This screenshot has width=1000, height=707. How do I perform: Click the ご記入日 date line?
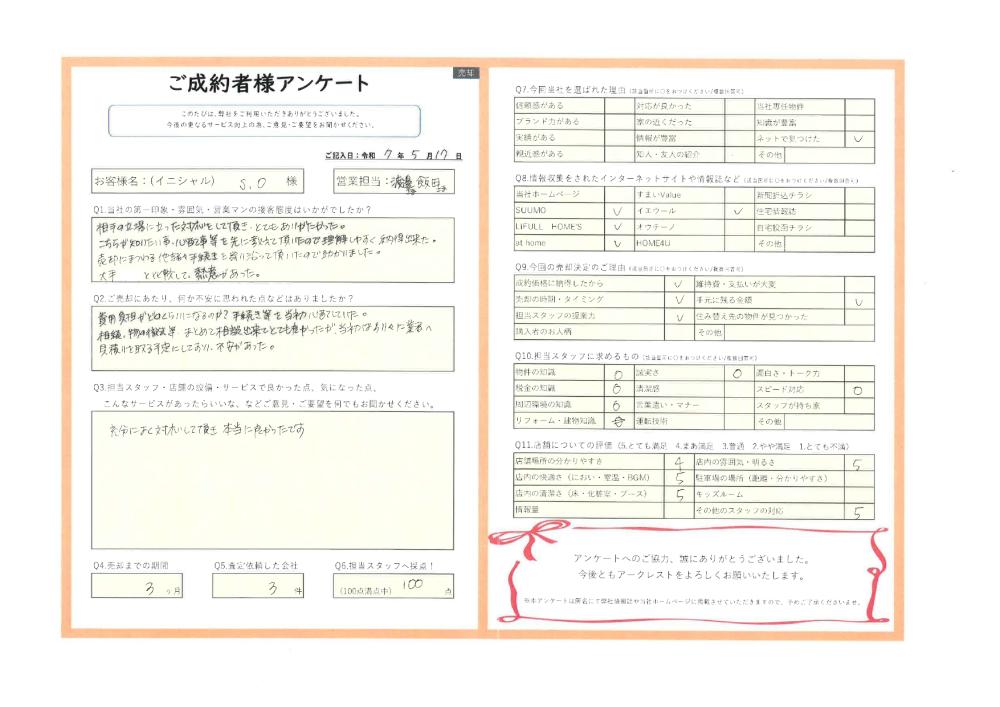click(393, 155)
